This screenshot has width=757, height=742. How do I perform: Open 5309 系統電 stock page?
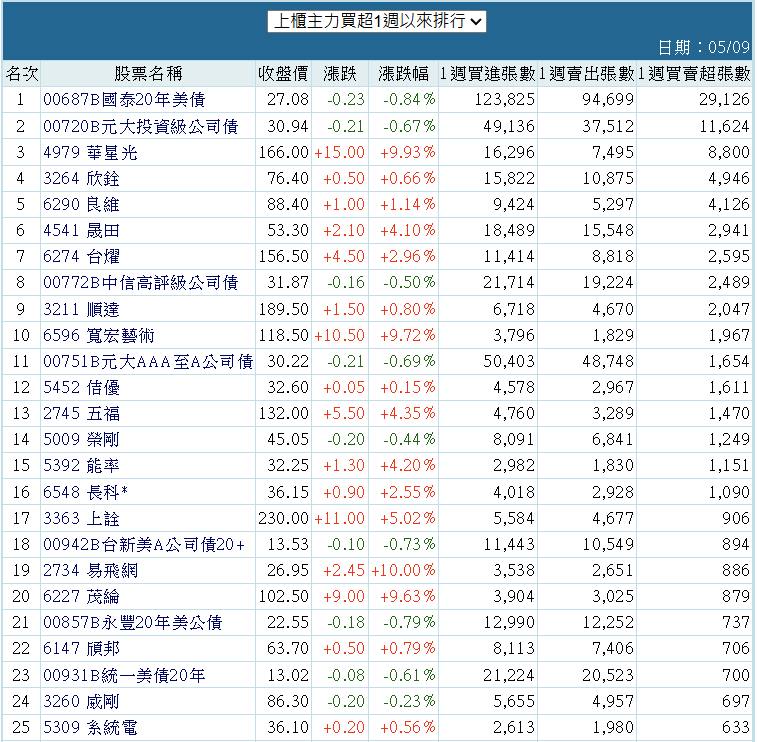[x=90, y=728]
